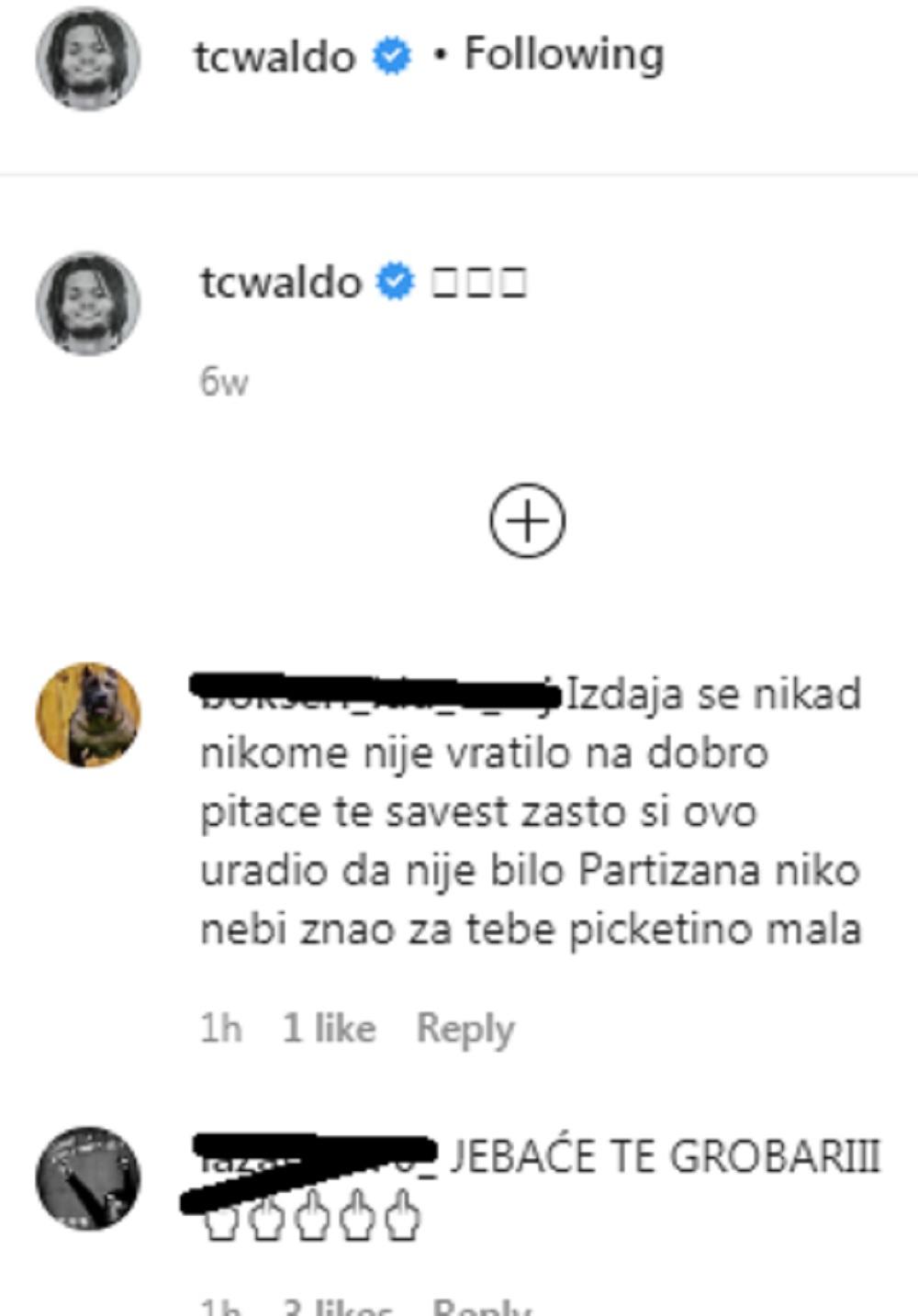This screenshot has height=1316, width=918.
Task: Open the first commenter's redacted username
Action: (x=376, y=693)
